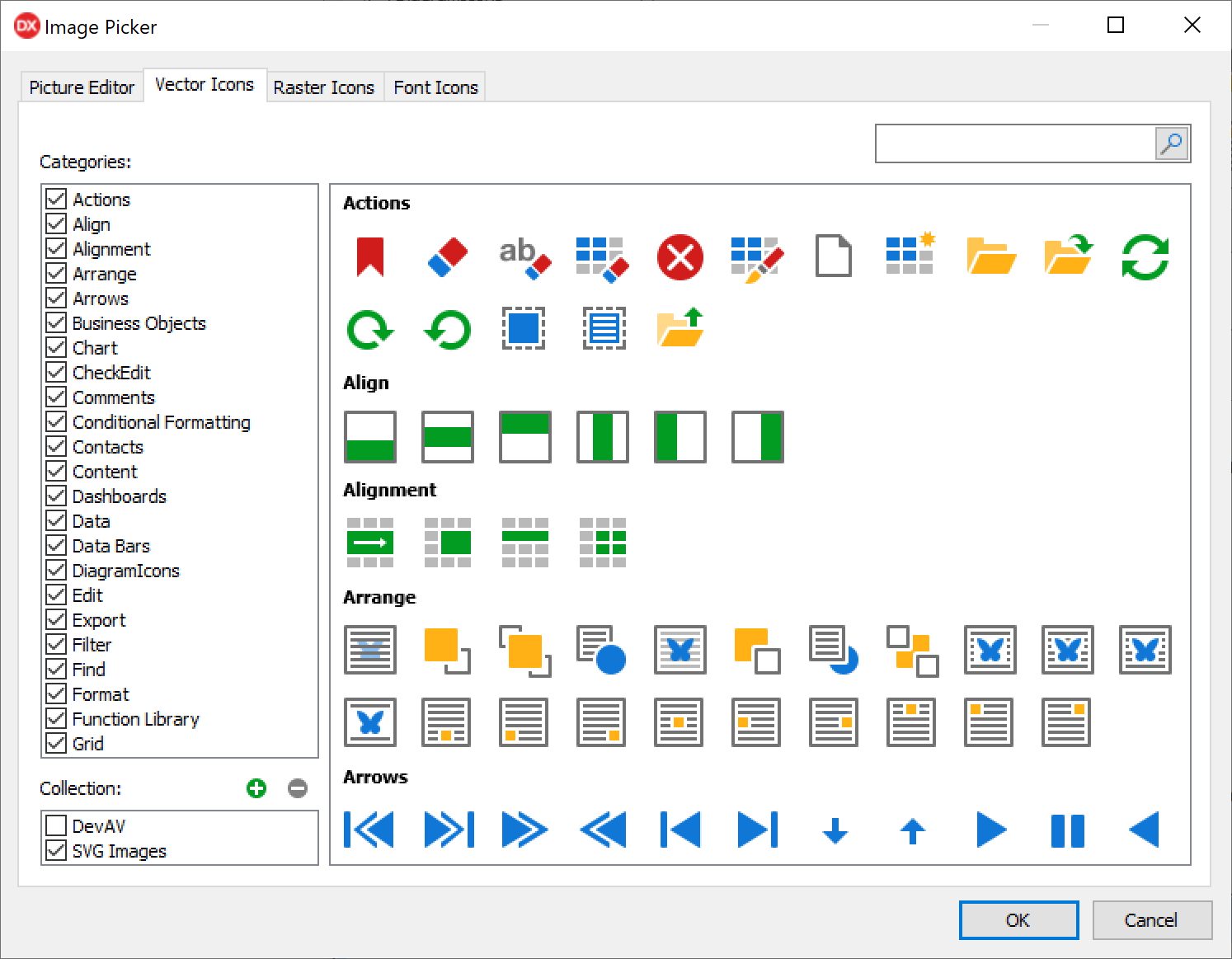Click the green add collection button
Viewport: 1232px width, 959px height.
coord(256,789)
